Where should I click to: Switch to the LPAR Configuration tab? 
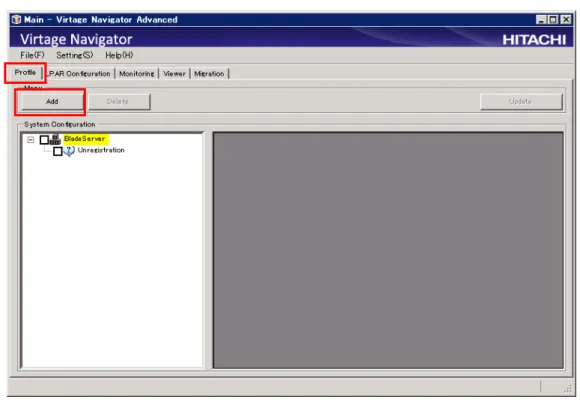[79, 74]
